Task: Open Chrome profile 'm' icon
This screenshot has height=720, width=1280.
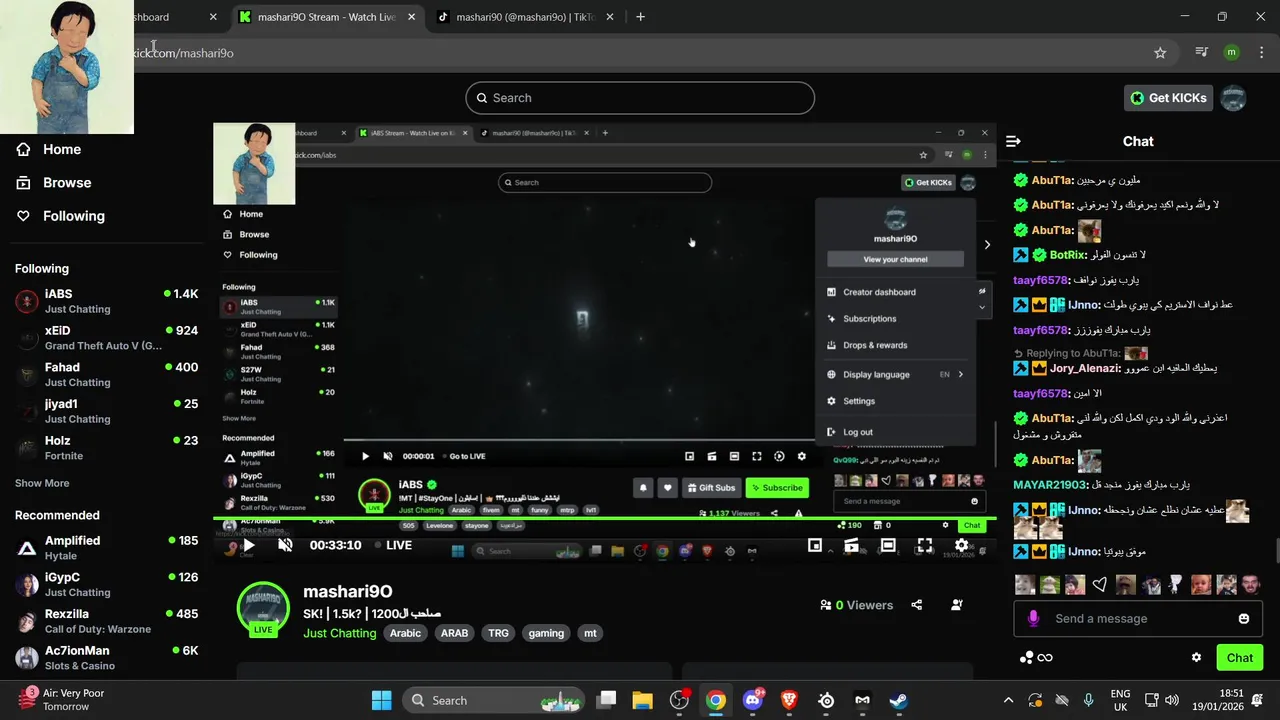Action: (x=1231, y=53)
